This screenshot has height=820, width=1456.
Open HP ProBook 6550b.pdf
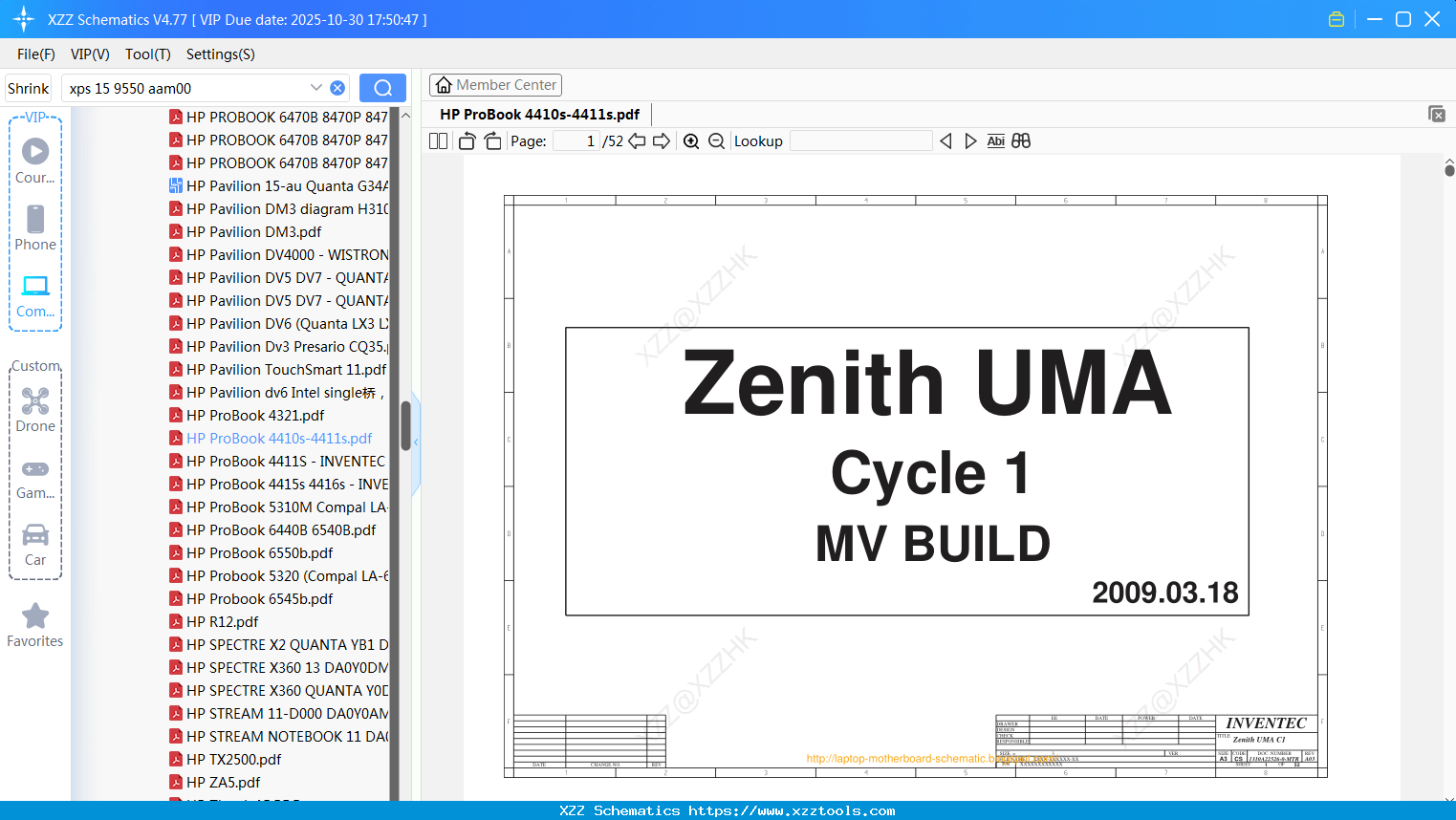pyautogui.click(x=250, y=553)
